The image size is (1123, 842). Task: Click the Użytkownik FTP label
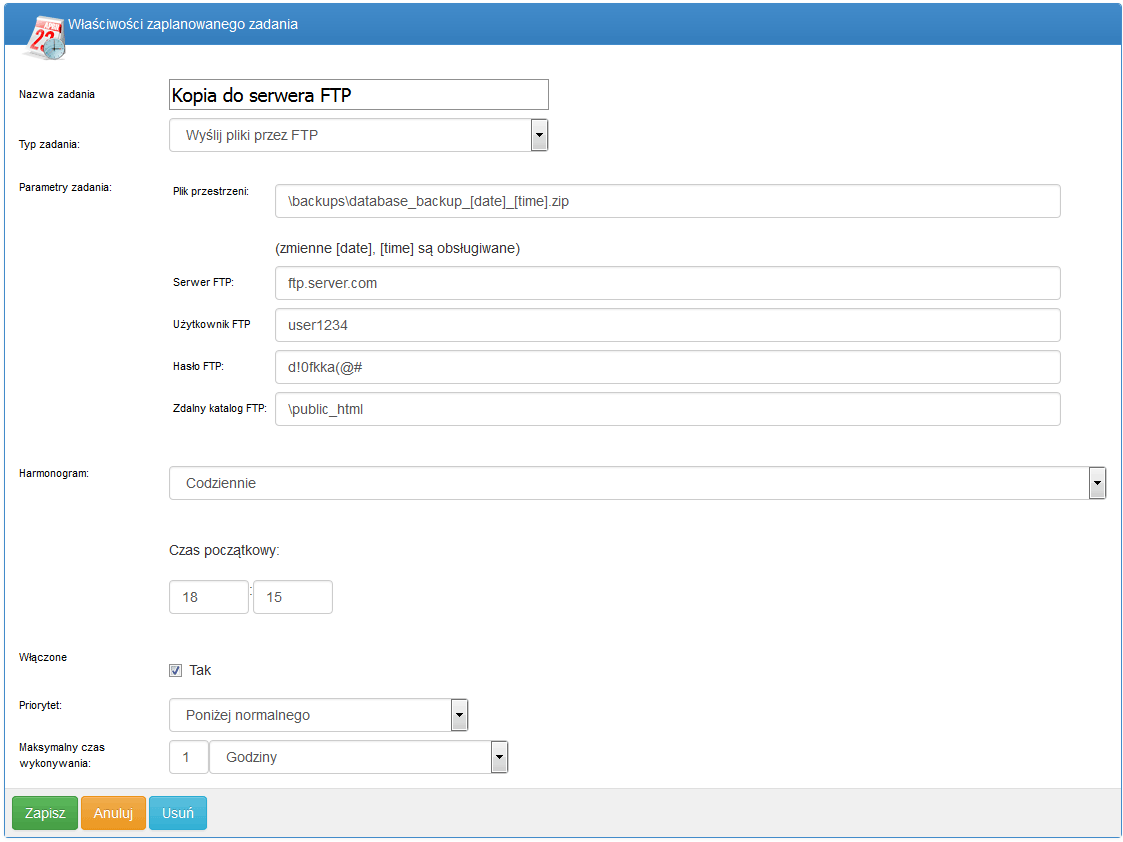click(x=212, y=324)
